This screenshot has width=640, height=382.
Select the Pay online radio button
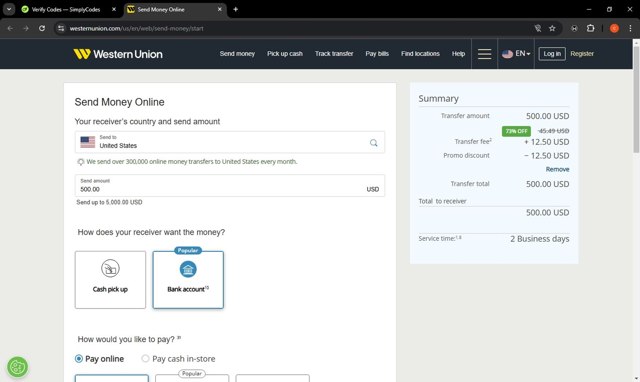[x=79, y=359]
